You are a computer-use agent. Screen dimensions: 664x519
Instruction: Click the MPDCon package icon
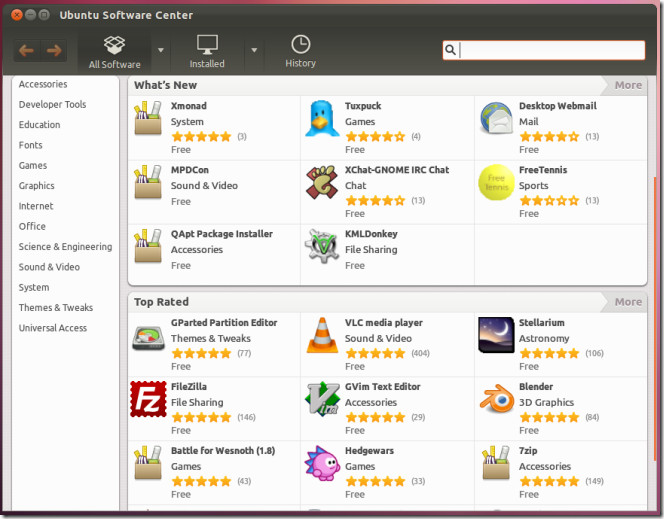click(x=148, y=182)
